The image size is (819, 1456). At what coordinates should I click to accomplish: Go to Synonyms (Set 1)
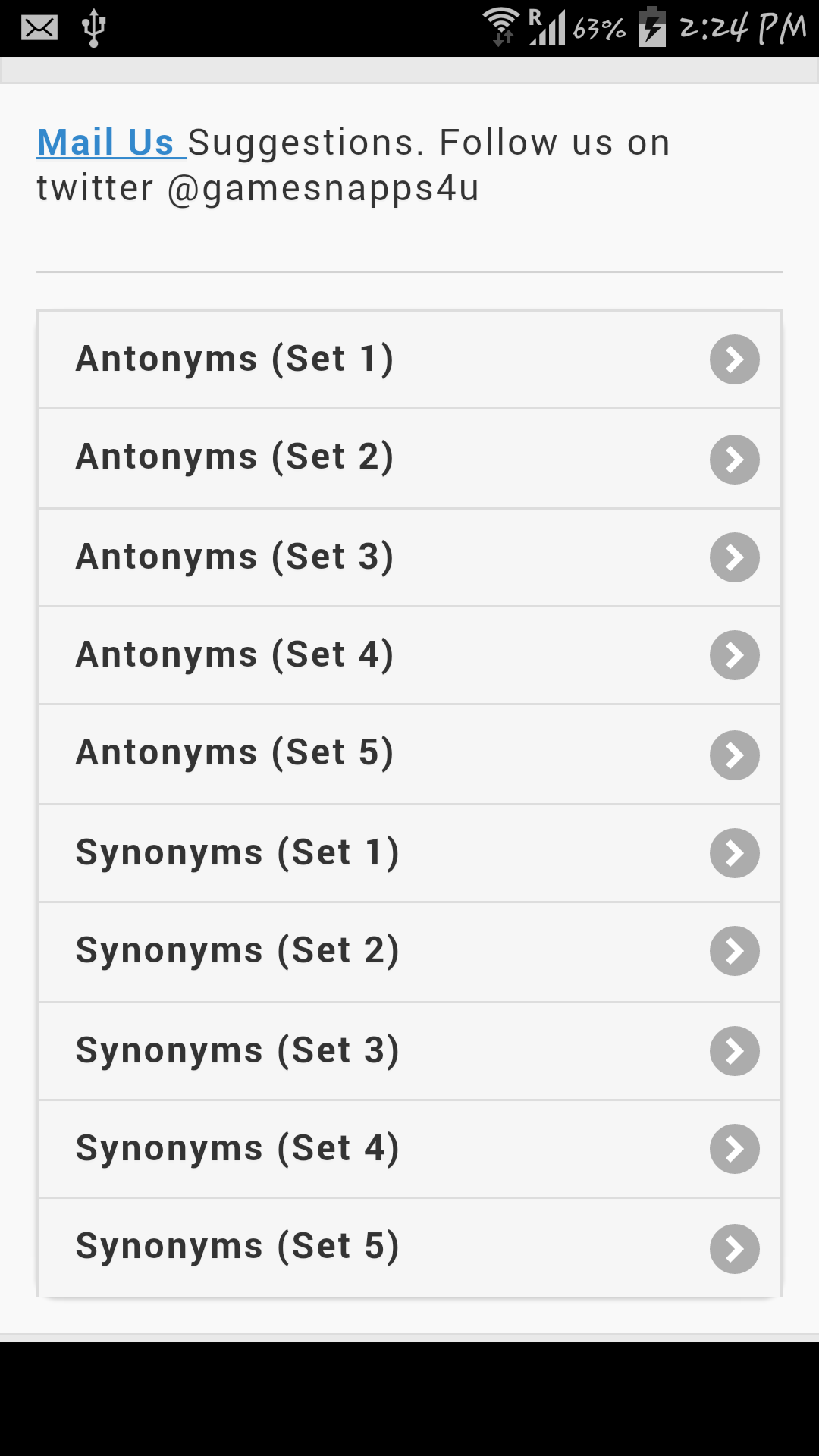click(237, 852)
